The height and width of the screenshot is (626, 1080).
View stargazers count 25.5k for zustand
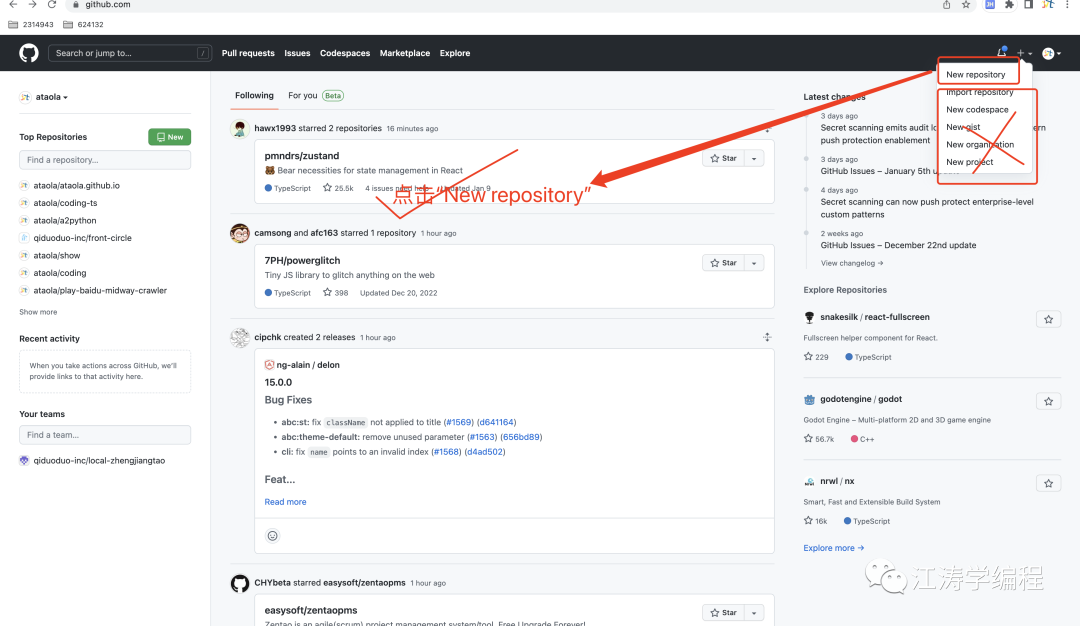[x=338, y=188]
